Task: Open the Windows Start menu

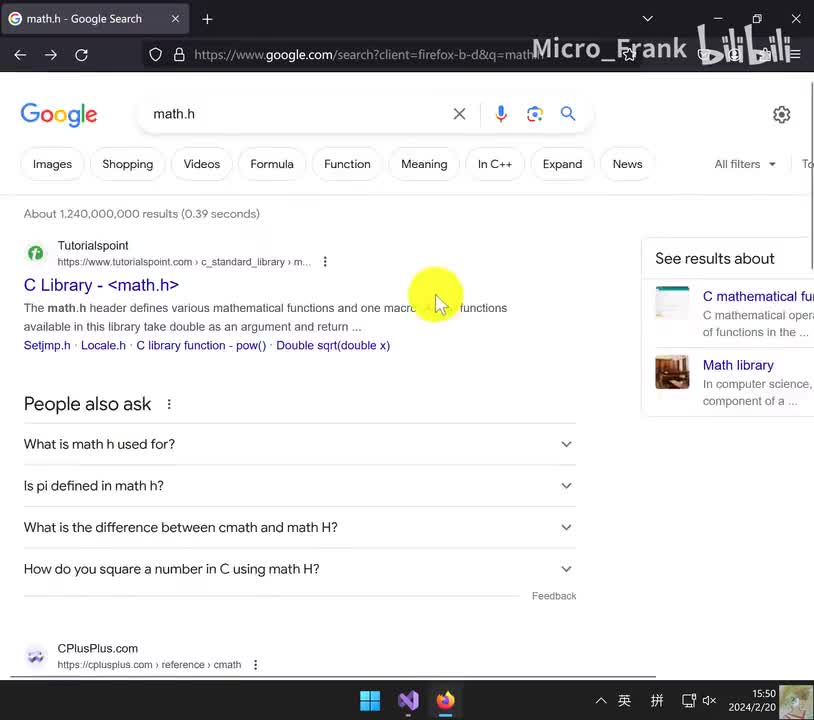Action: point(370,700)
